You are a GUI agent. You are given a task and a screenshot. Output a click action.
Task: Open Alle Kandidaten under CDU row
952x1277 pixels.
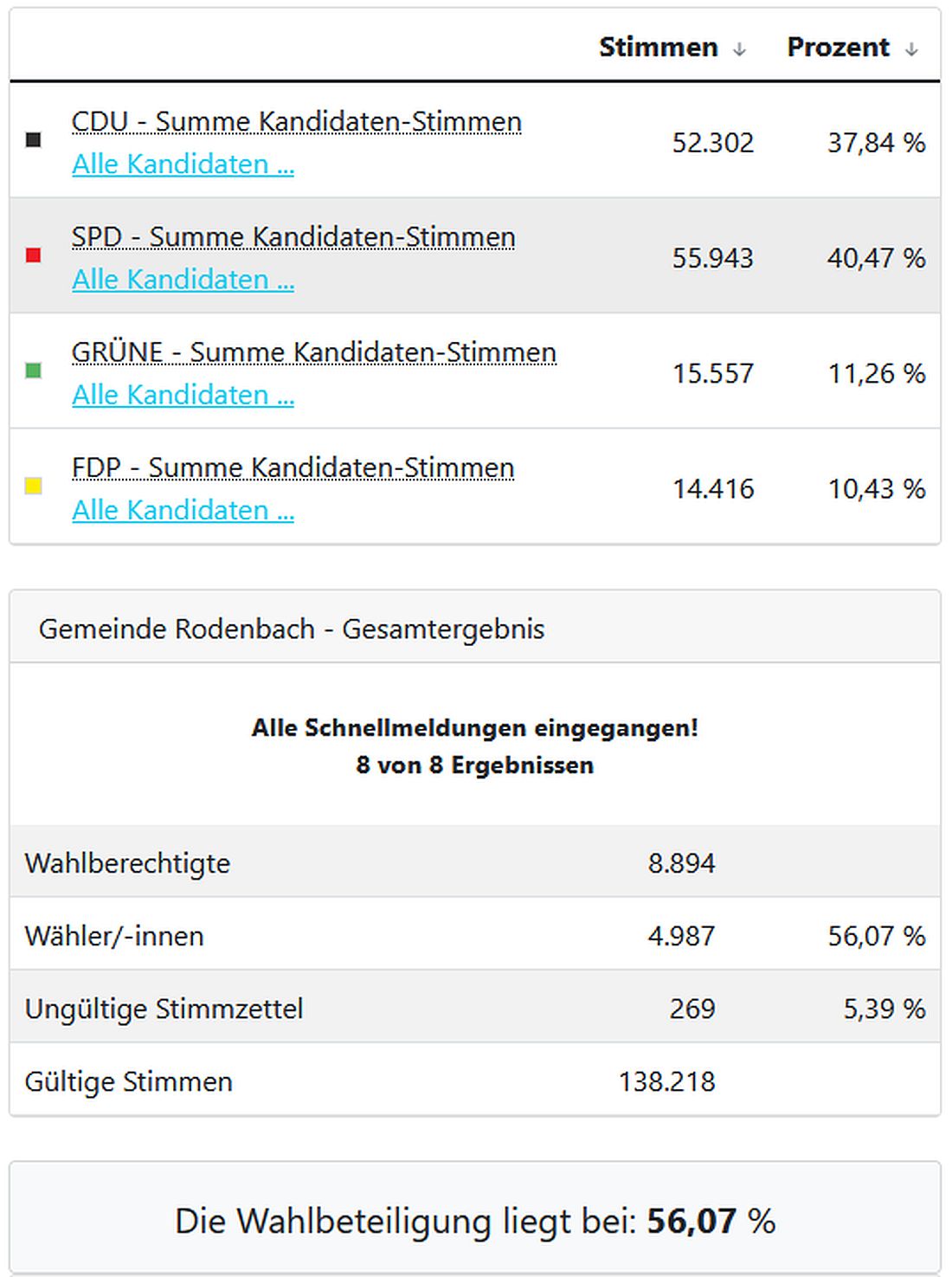pos(183,164)
